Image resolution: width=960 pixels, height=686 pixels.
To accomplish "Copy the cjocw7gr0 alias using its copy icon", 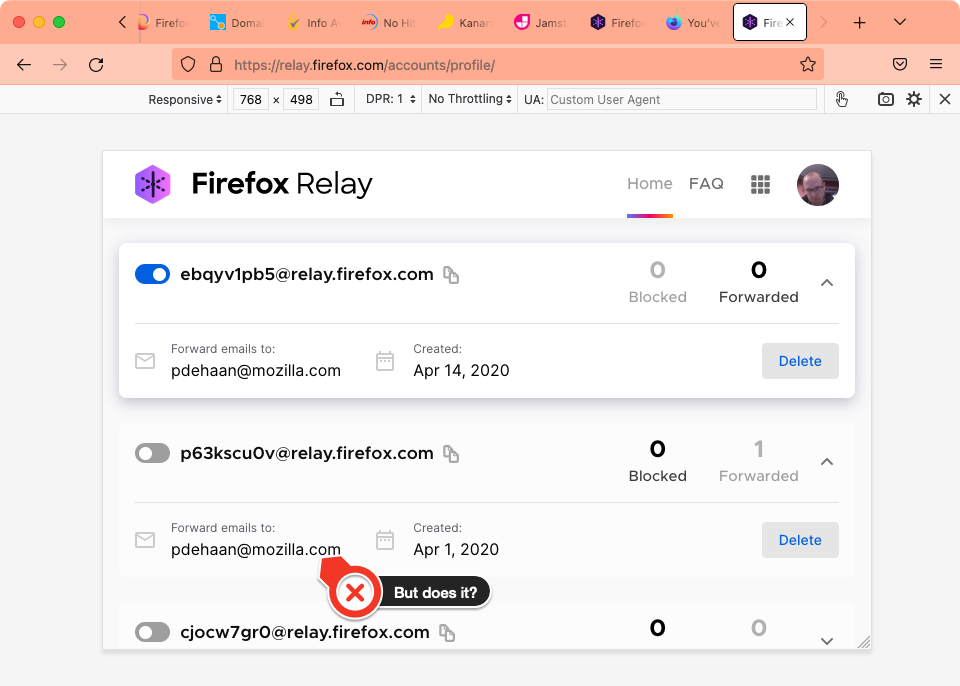I will (x=446, y=632).
